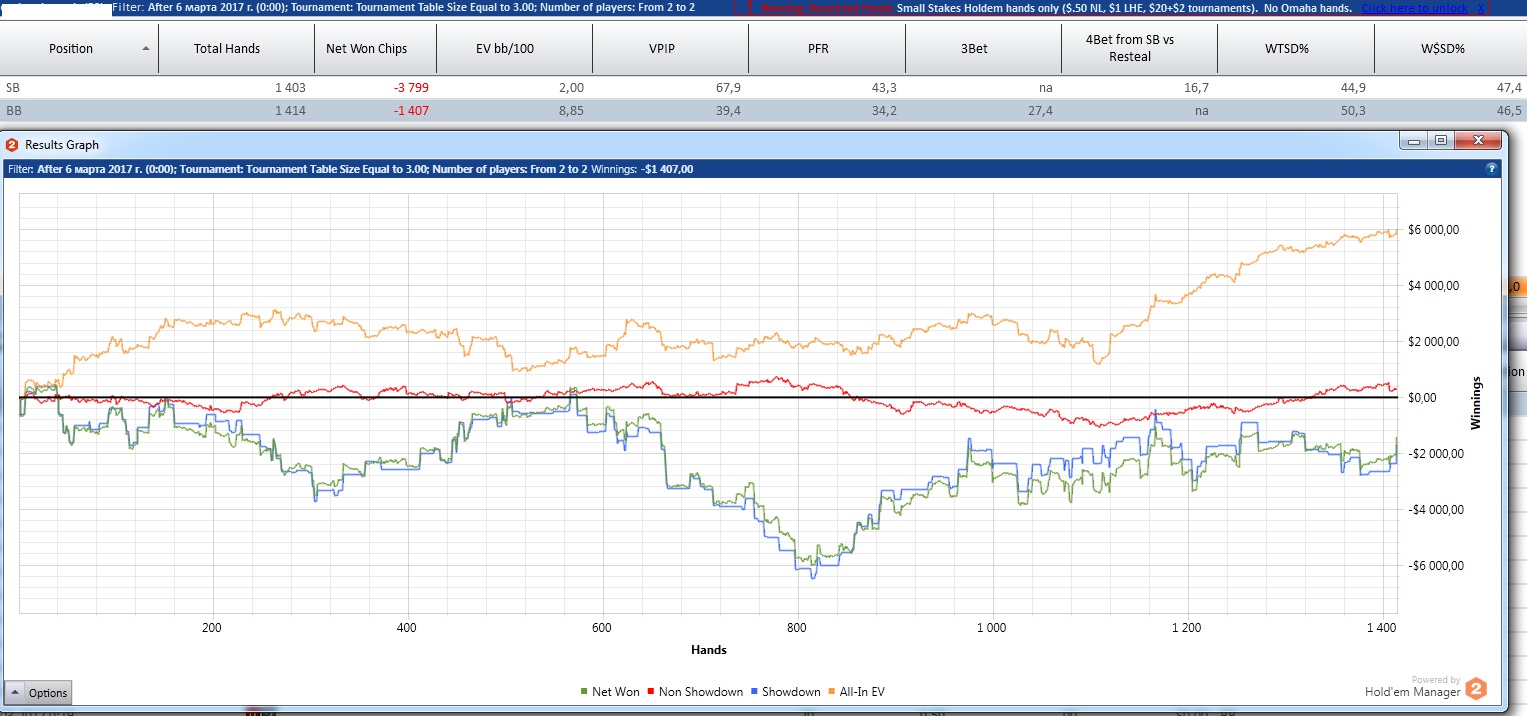Image resolution: width=1527 pixels, height=716 pixels.
Task: Open the help question mark icon
Action: pyautogui.click(x=1490, y=169)
